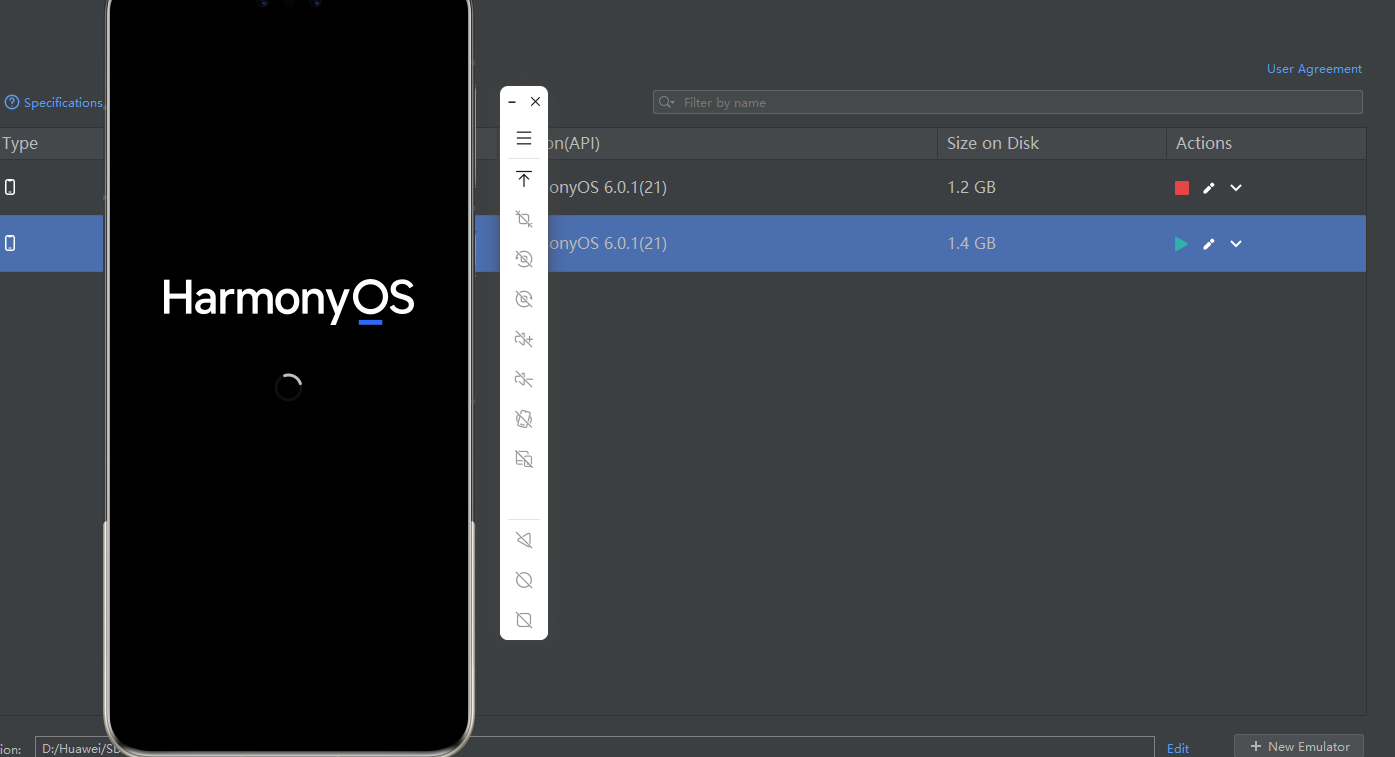The width and height of the screenshot is (1395, 757).
Task: Stop the running 1.2 GB emulator
Action: pyautogui.click(x=1182, y=188)
